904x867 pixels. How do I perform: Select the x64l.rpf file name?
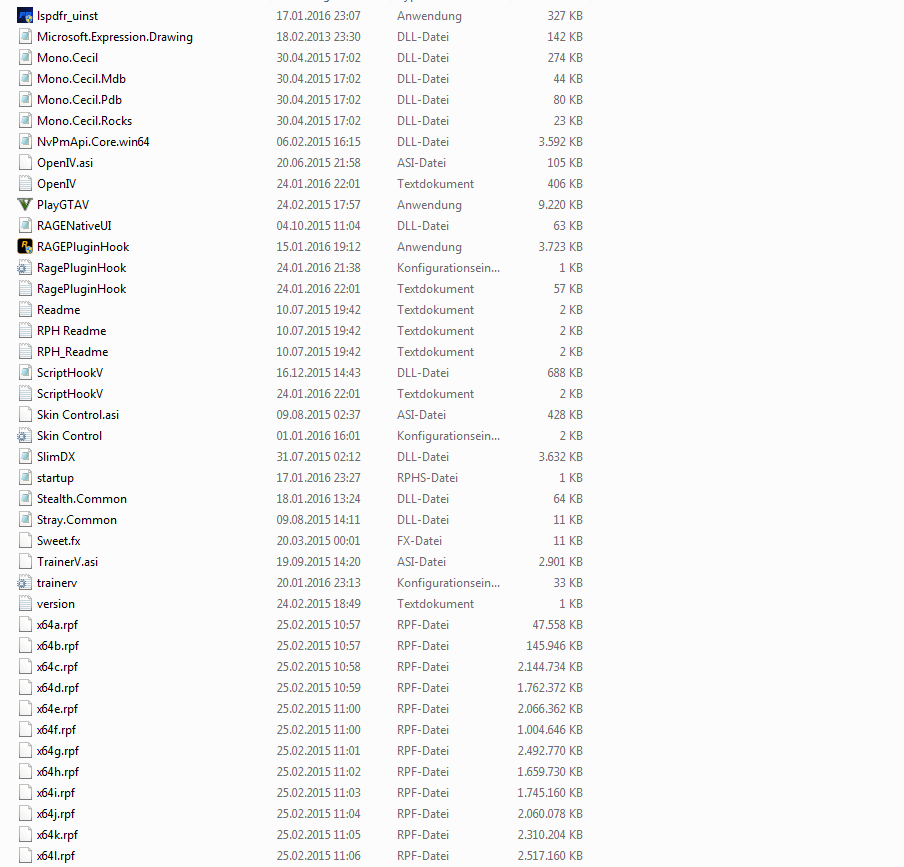56,856
